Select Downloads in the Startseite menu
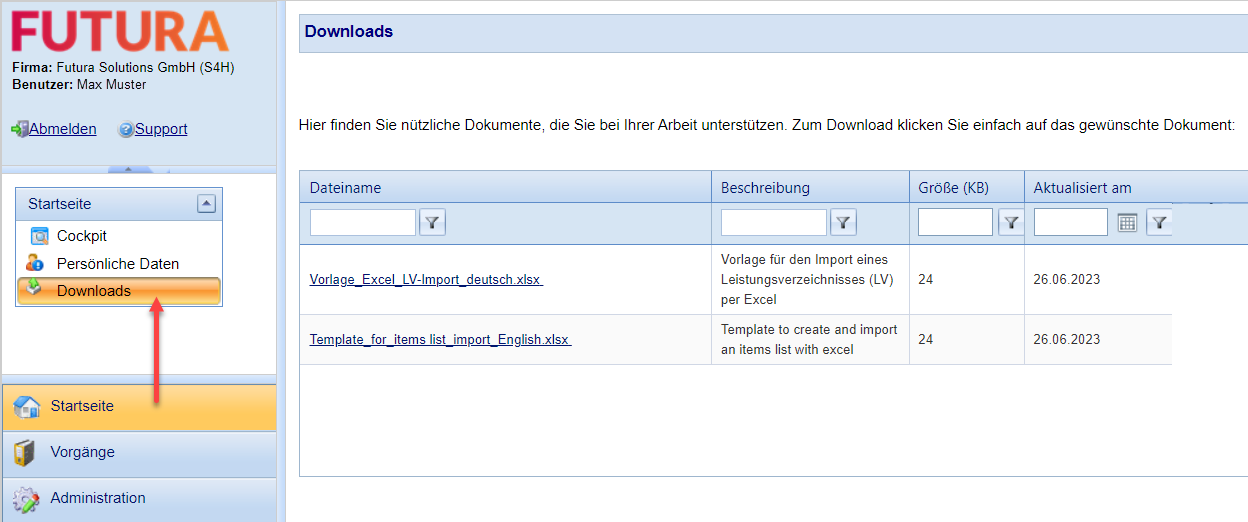Viewport: 1248px width, 522px height. tap(94, 291)
